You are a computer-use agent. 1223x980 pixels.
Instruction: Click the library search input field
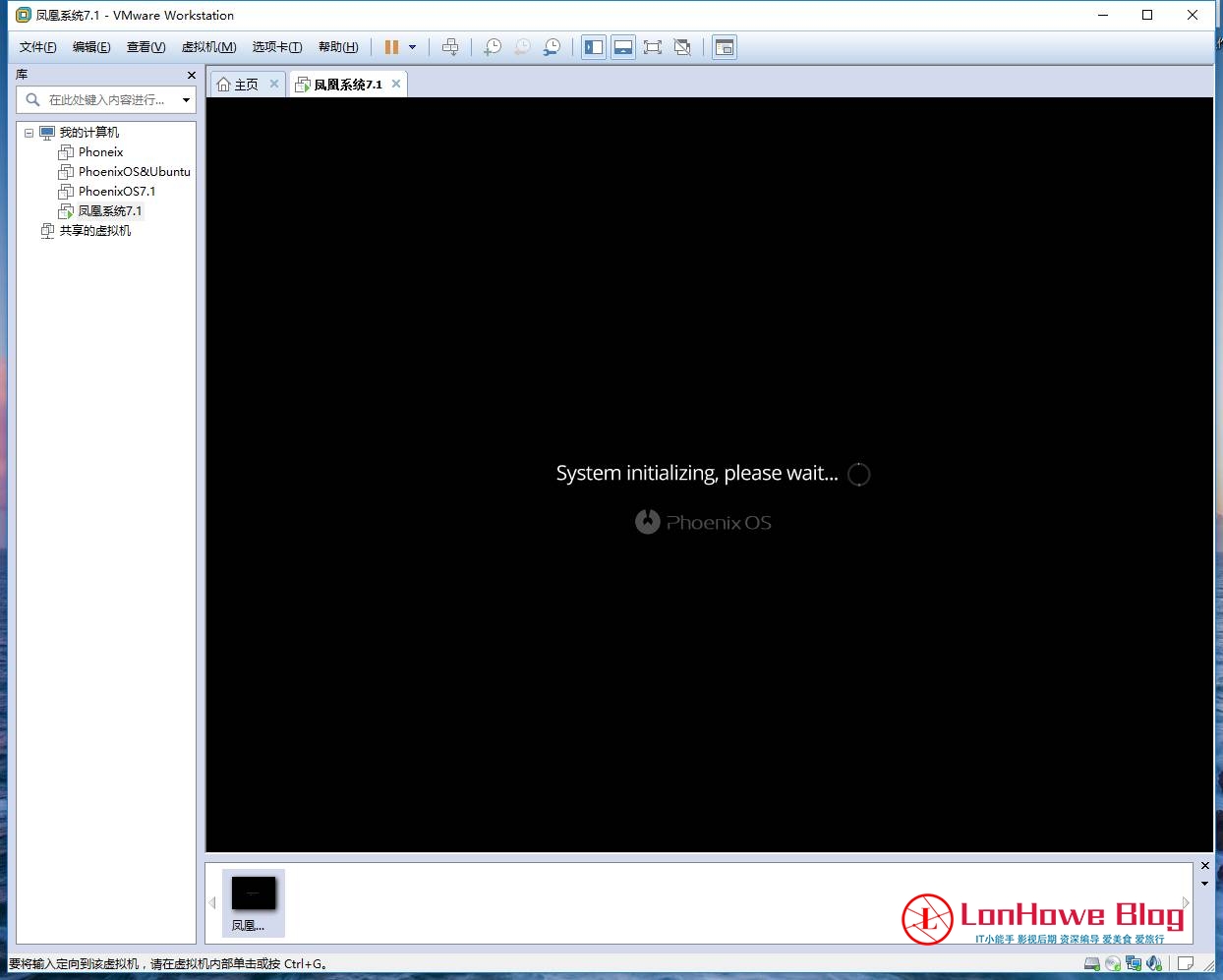[107, 99]
